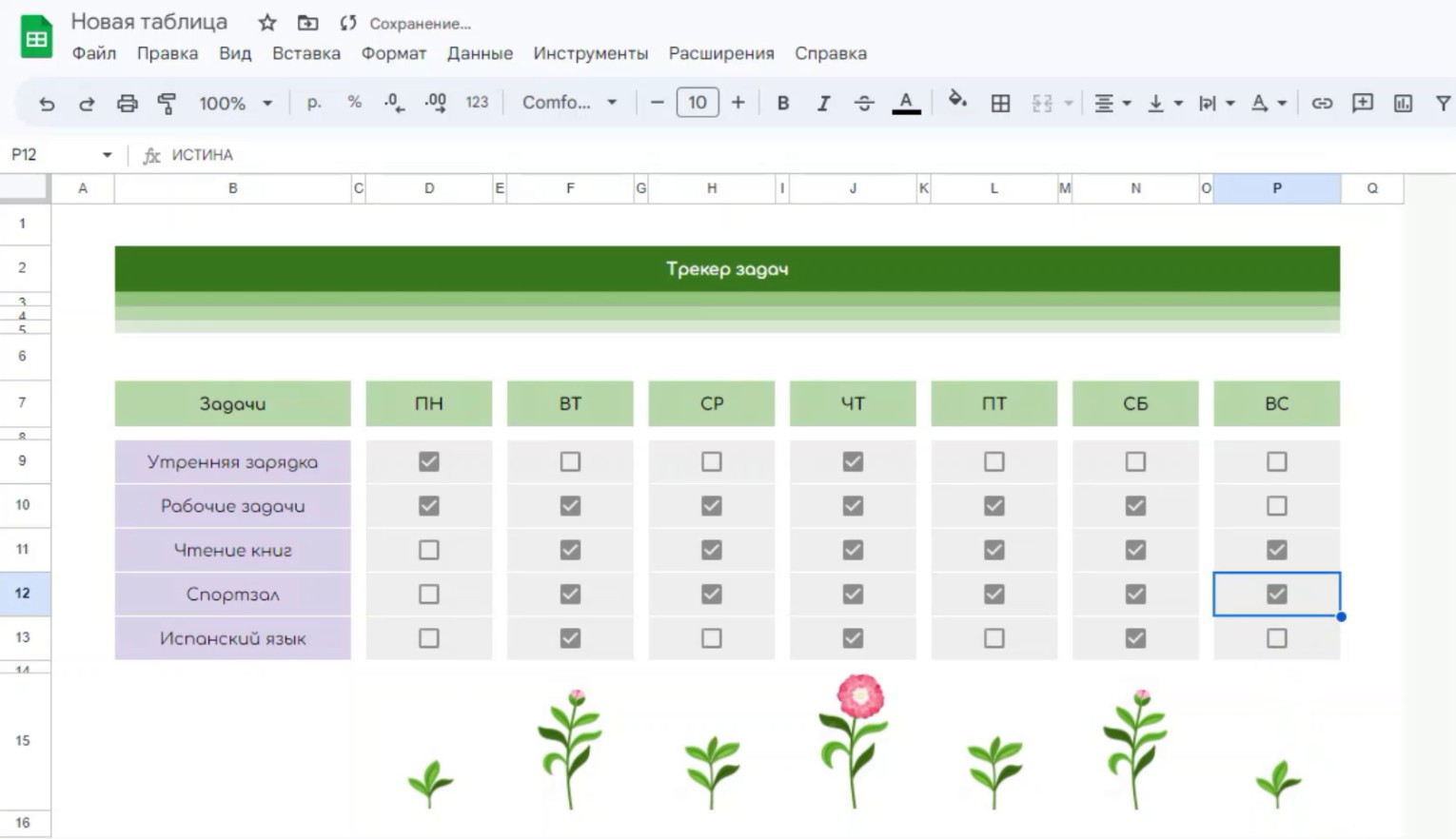
Task: Apply percent format
Action: 354,102
